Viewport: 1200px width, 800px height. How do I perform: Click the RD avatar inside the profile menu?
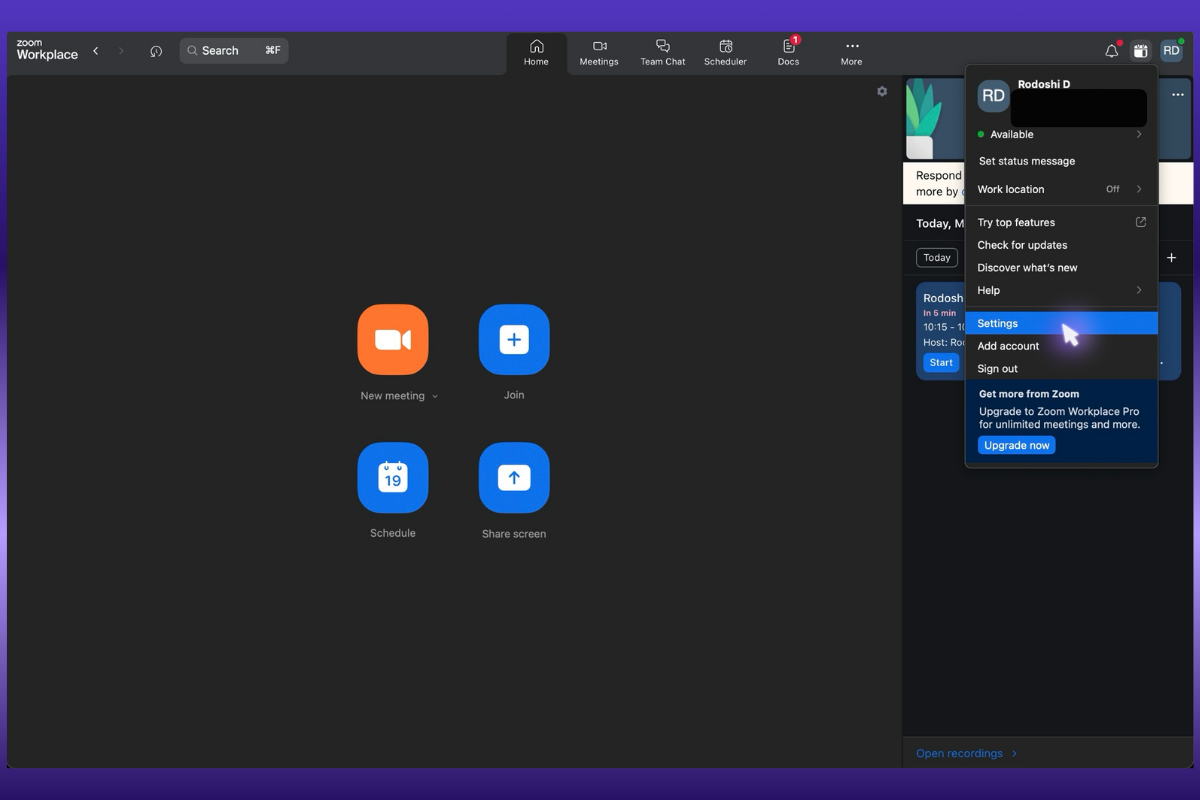coord(993,96)
